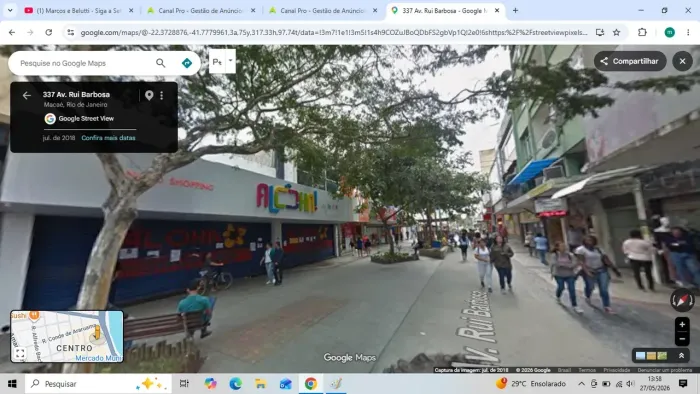Open Task View in the taskbar

click(x=184, y=383)
